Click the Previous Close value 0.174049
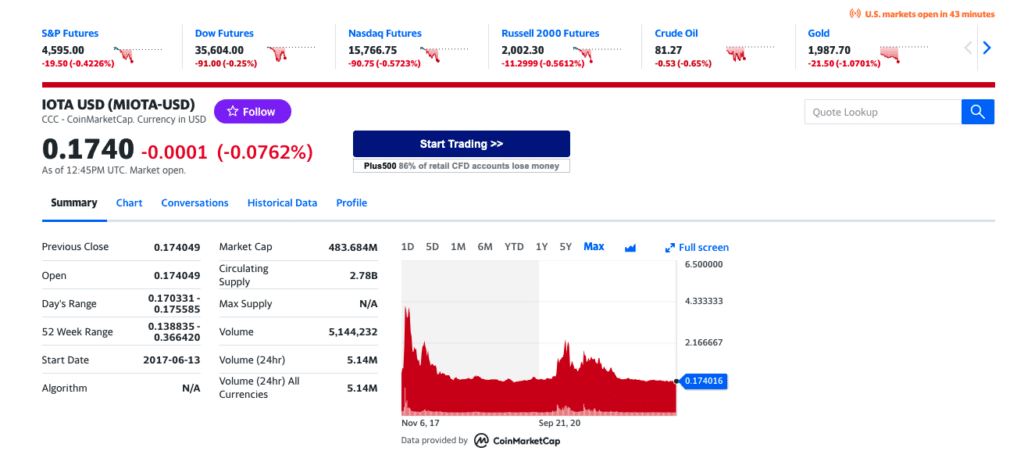1024x451 pixels. pos(177,247)
